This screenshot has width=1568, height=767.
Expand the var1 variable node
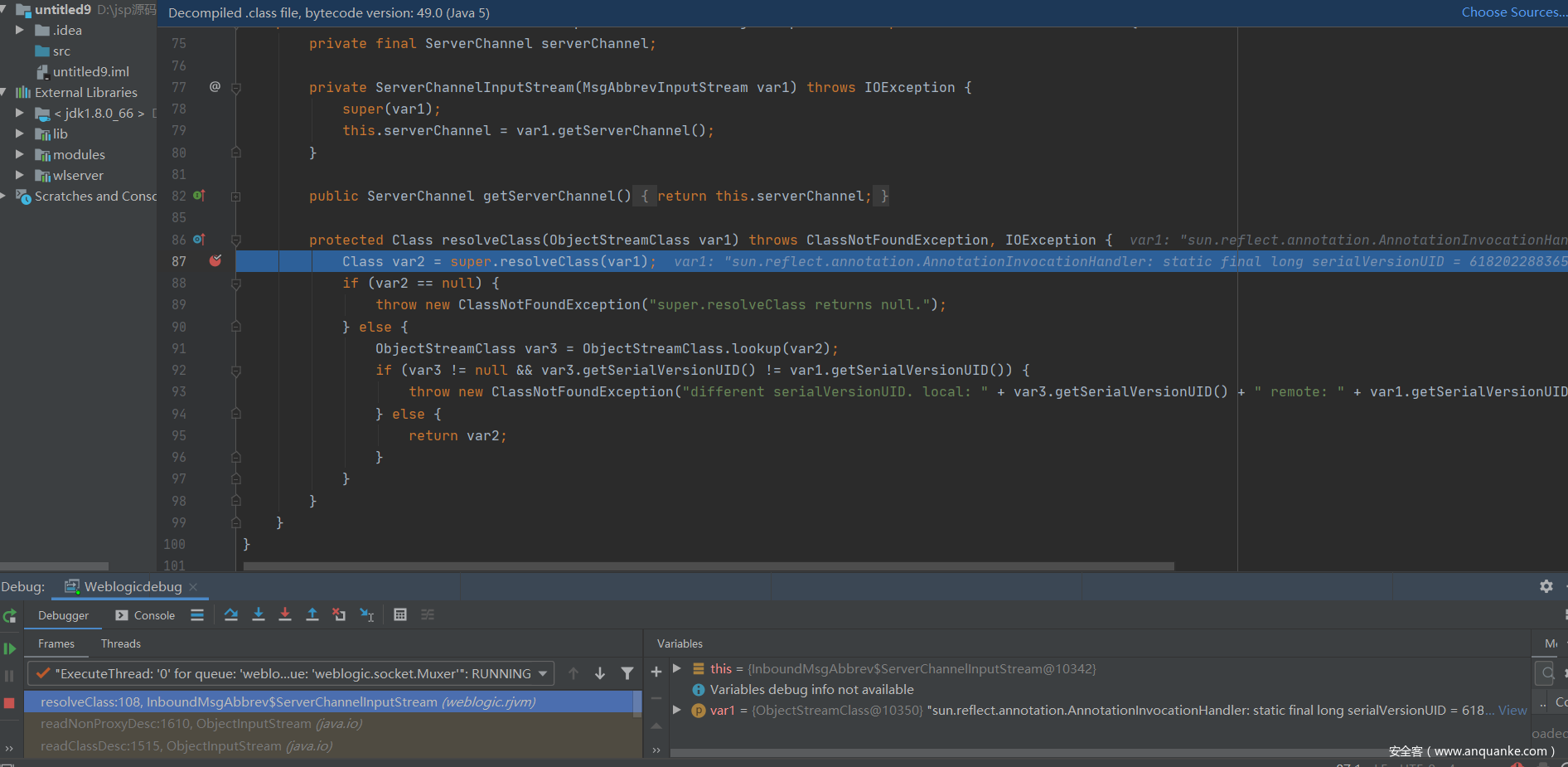[677, 710]
